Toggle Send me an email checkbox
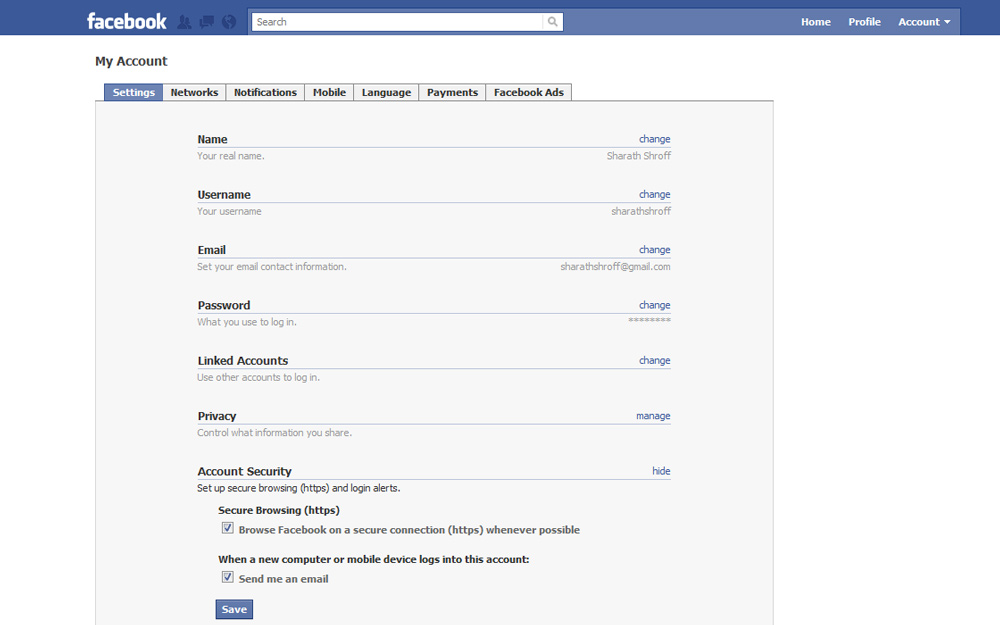The width and height of the screenshot is (1000, 625). point(228,577)
